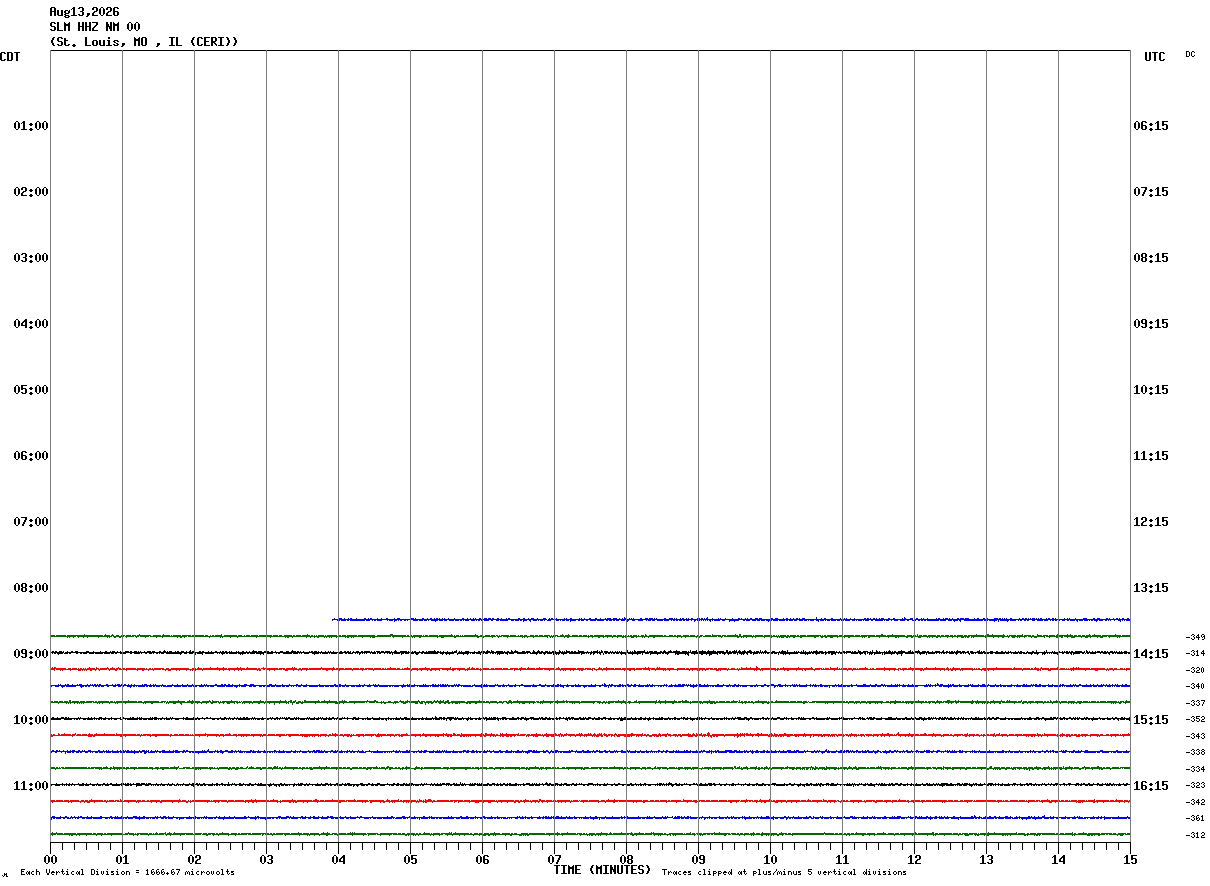Click the 15 minute mark on bottom axis
The height and width of the screenshot is (886, 1210).
(x=1130, y=859)
